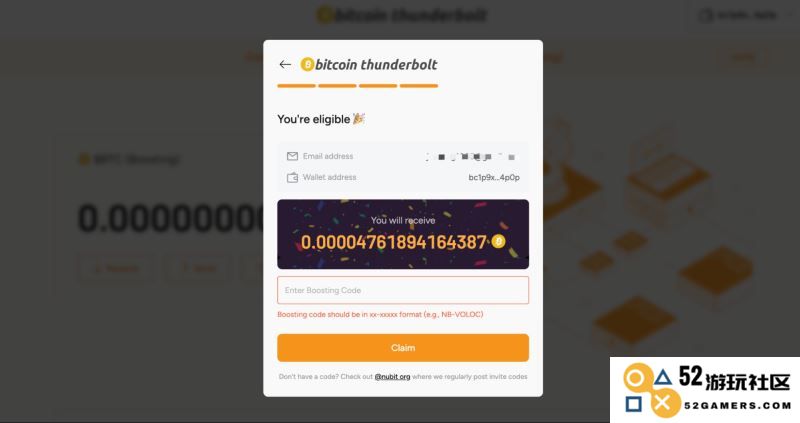Go back using the left arrow

[285, 64]
